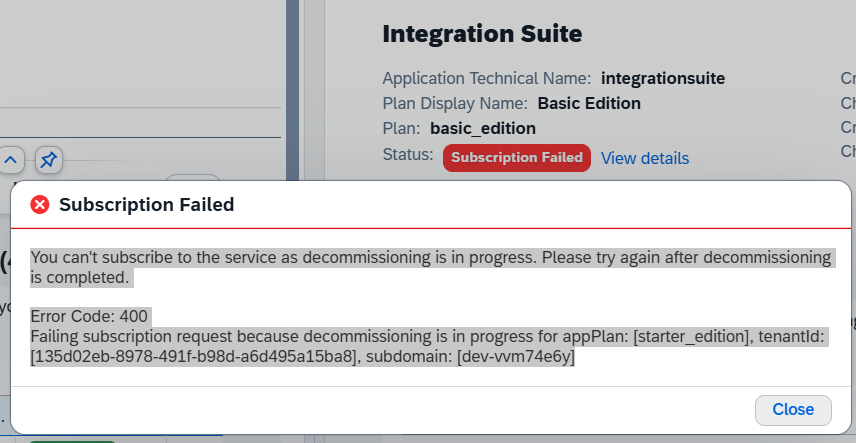
Task: Click the Plan Display Name label
Action: tap(455, 103)
